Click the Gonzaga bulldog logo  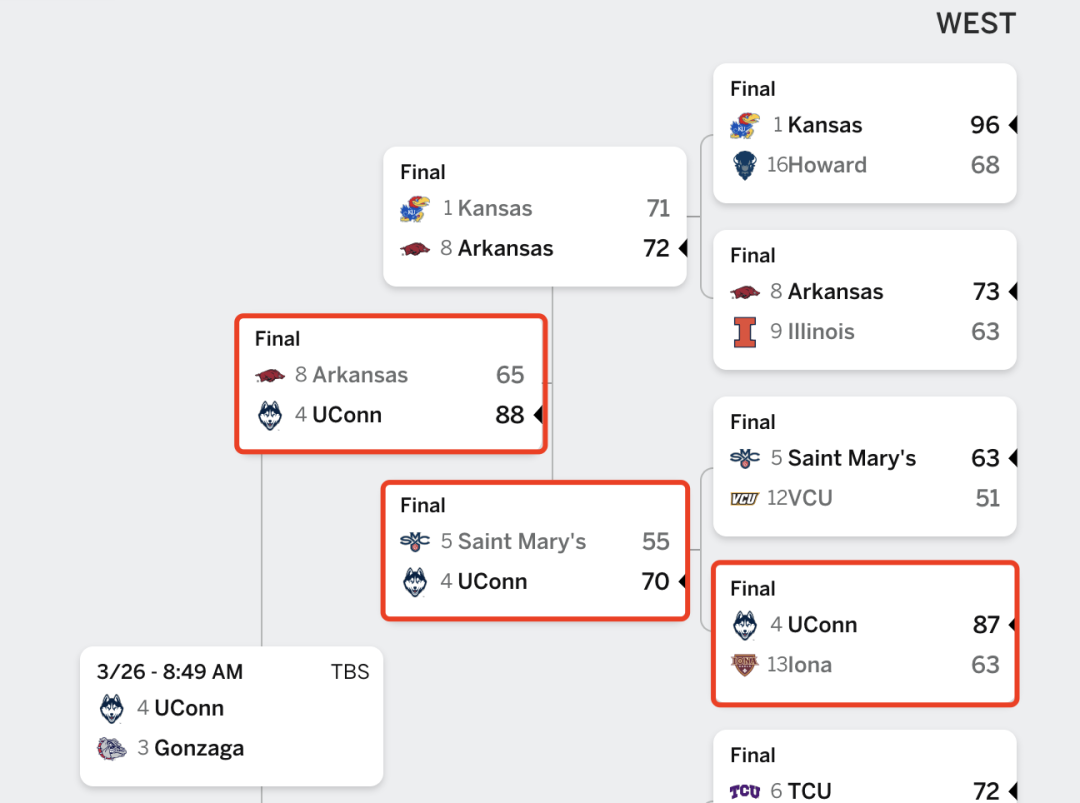click(x=111, y=749)
